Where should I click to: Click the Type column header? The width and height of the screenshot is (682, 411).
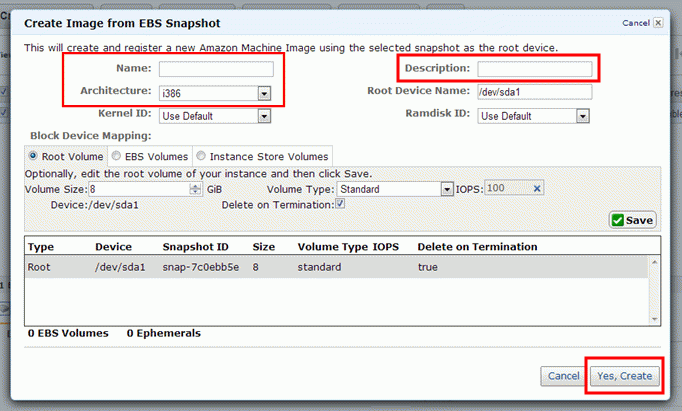pyautogui.click(x=41, y=247)
